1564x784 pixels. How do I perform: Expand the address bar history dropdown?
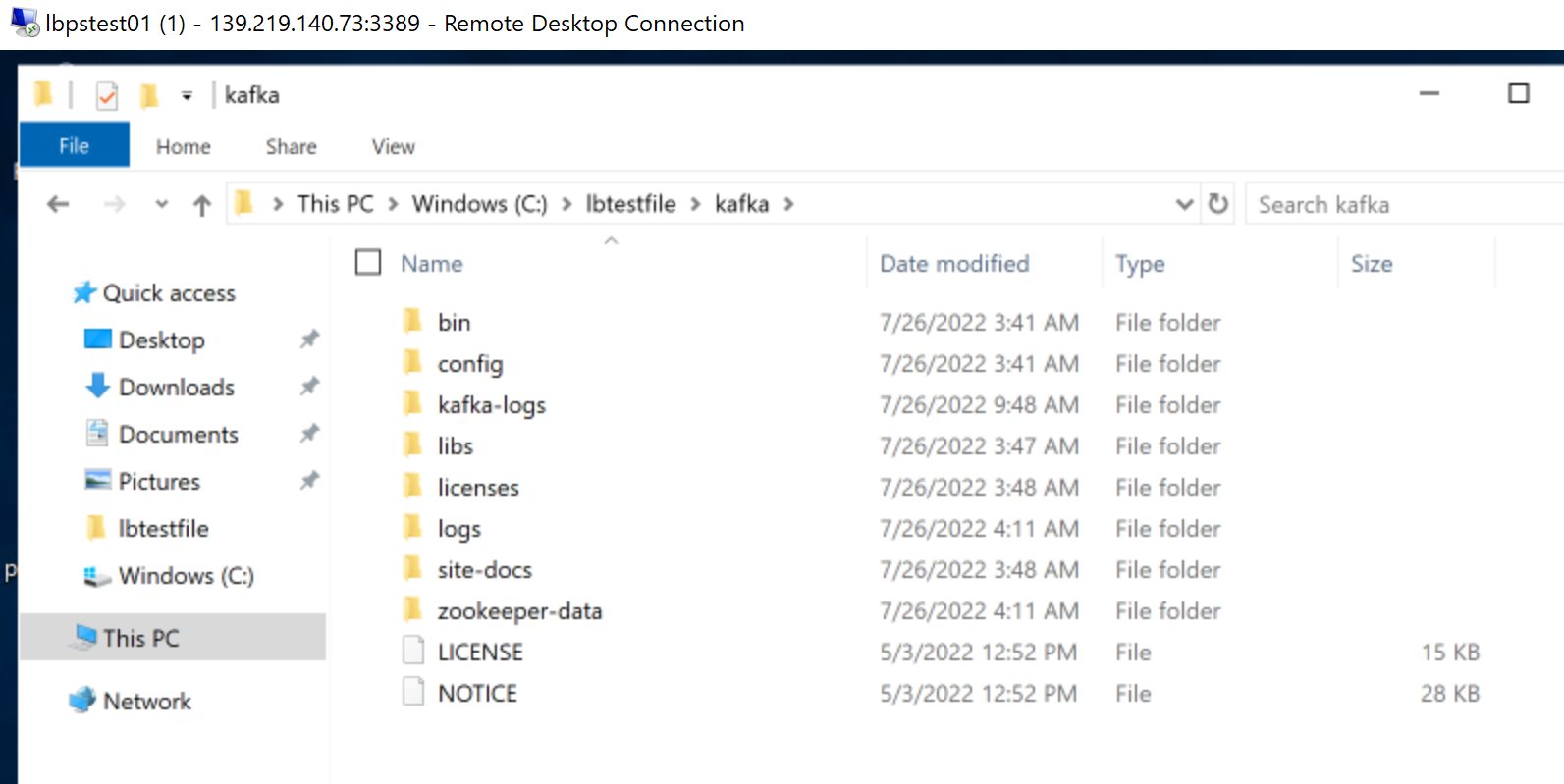click(x=1184, y=204)
